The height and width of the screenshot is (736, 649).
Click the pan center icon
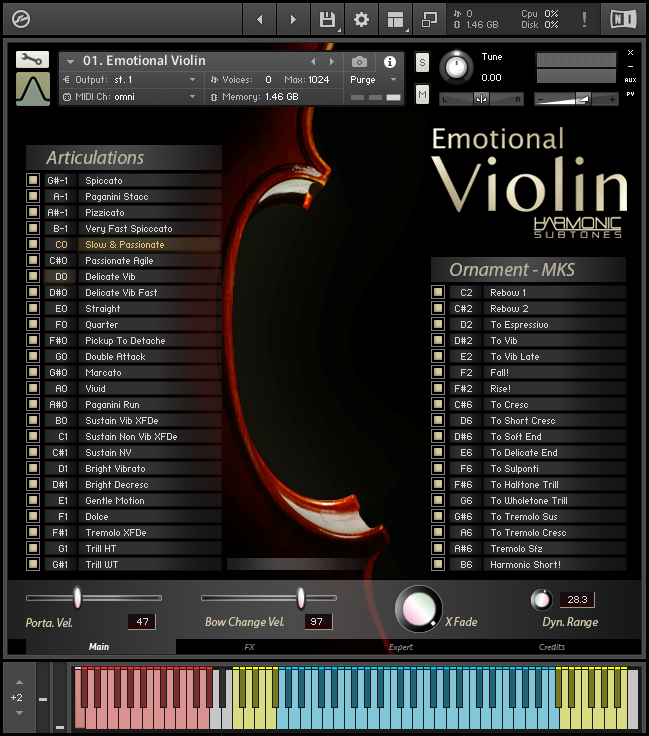click(481, 99)
